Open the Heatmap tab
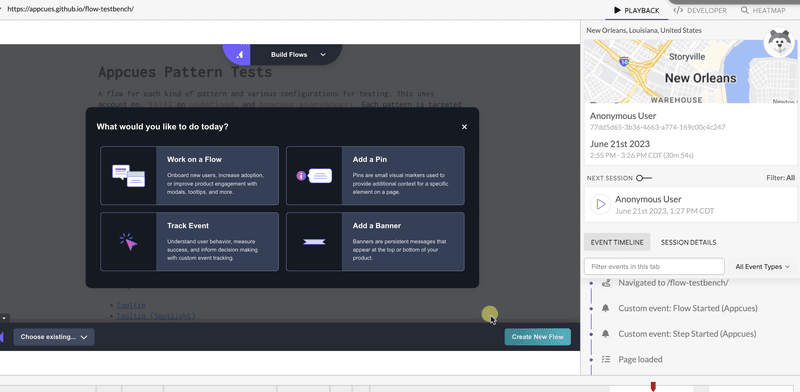The width and height of the screenshot is (800, 392). pyautogui.click(x=763, y=10)
